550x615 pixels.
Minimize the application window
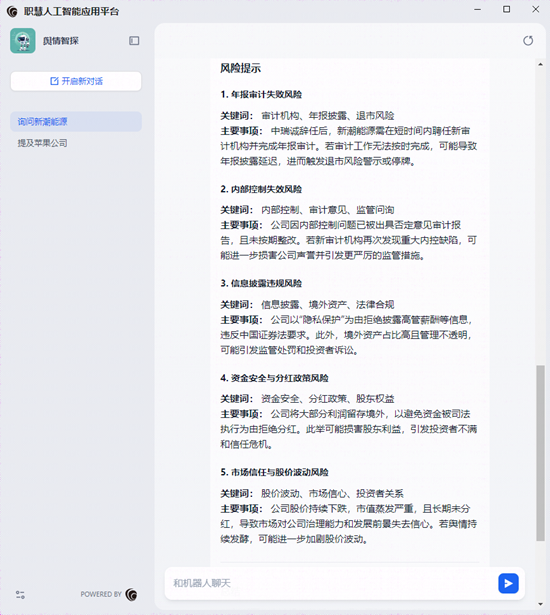pos(477,9)
